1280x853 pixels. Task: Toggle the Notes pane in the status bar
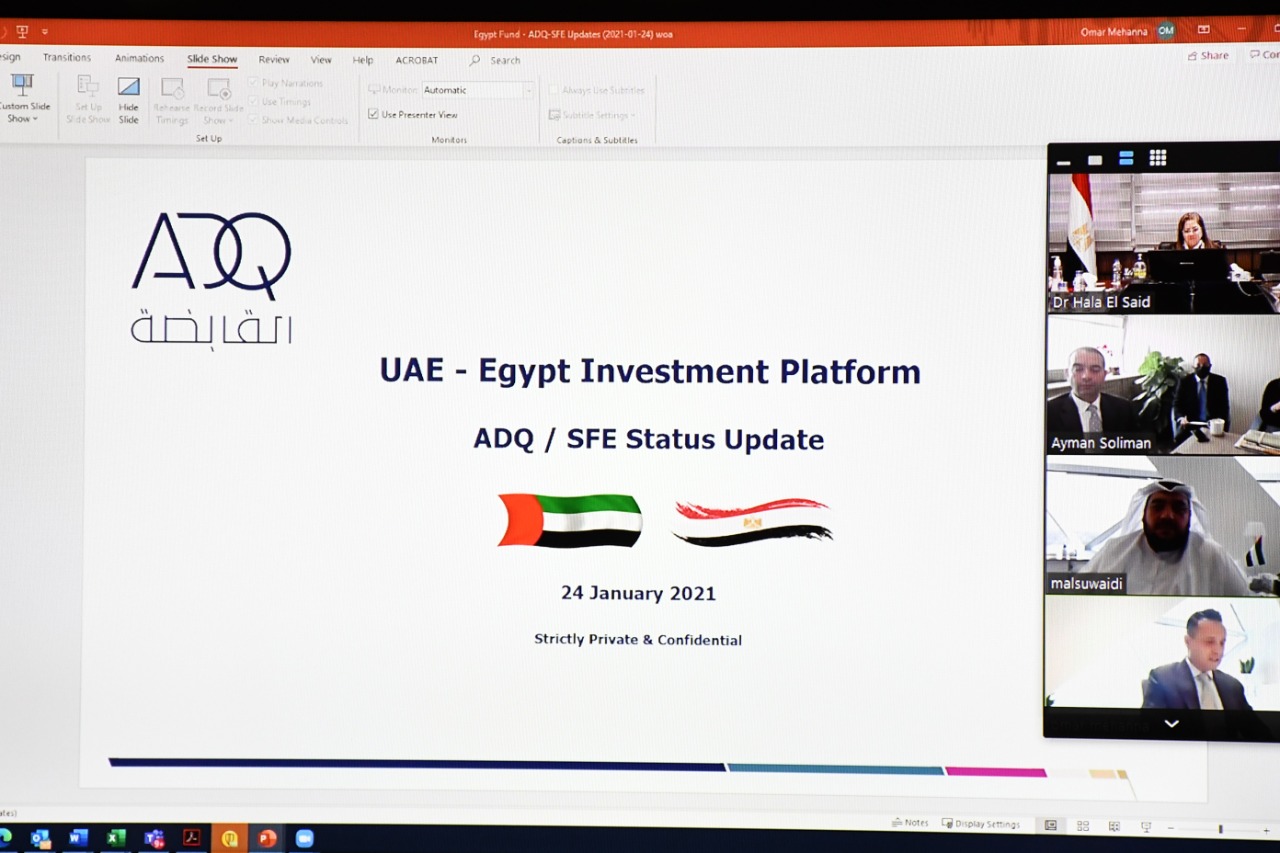[x=910, y=823]
